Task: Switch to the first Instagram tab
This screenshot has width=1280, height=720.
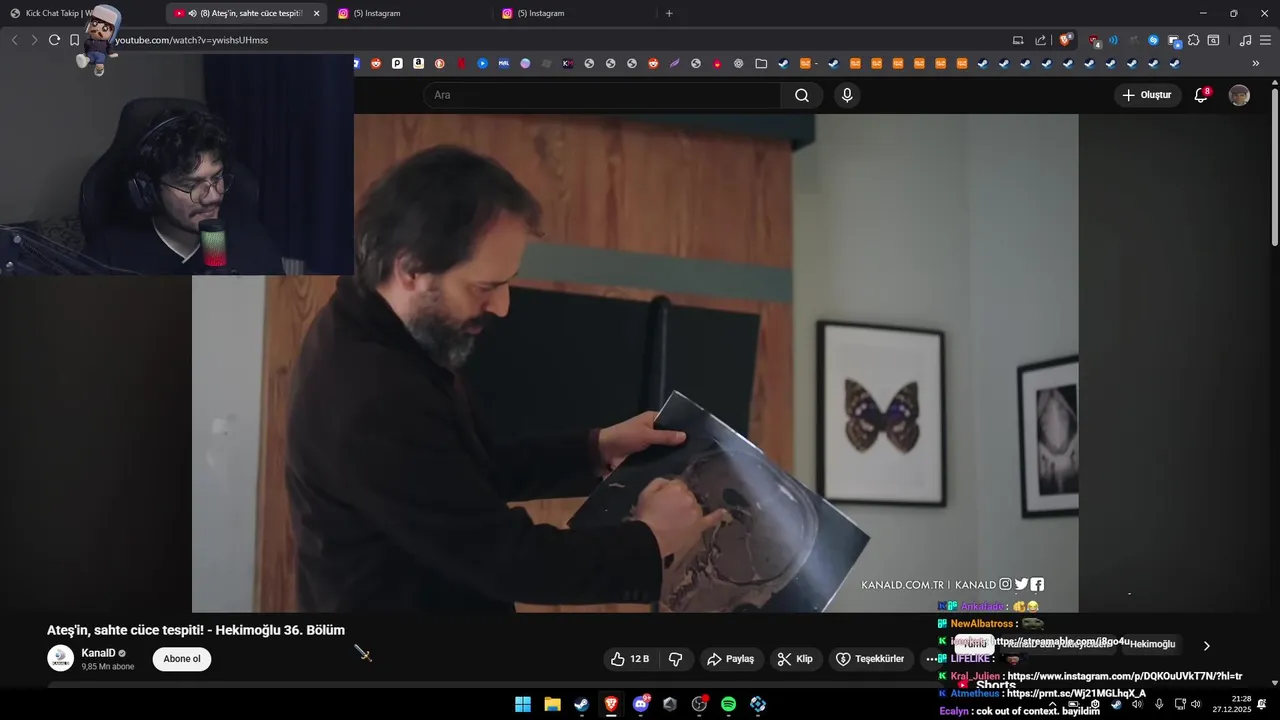Action: click(410, 13)
